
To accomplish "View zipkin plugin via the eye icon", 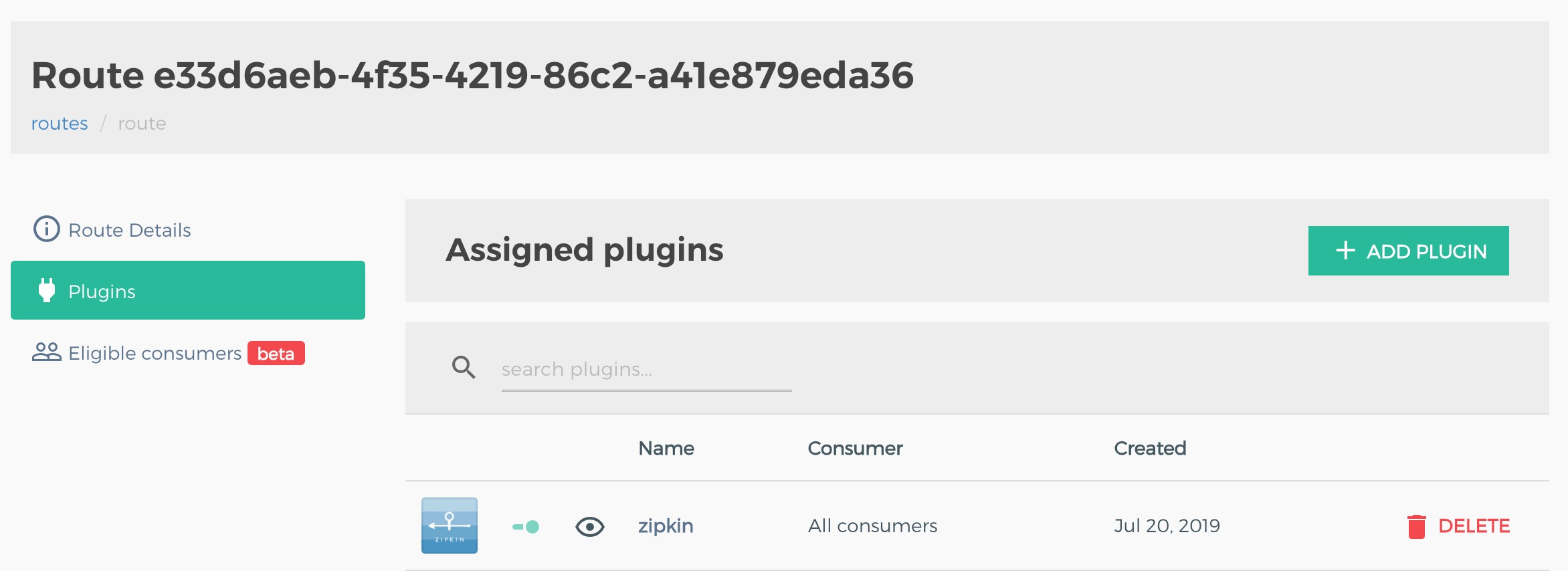I will pos(589,527).
